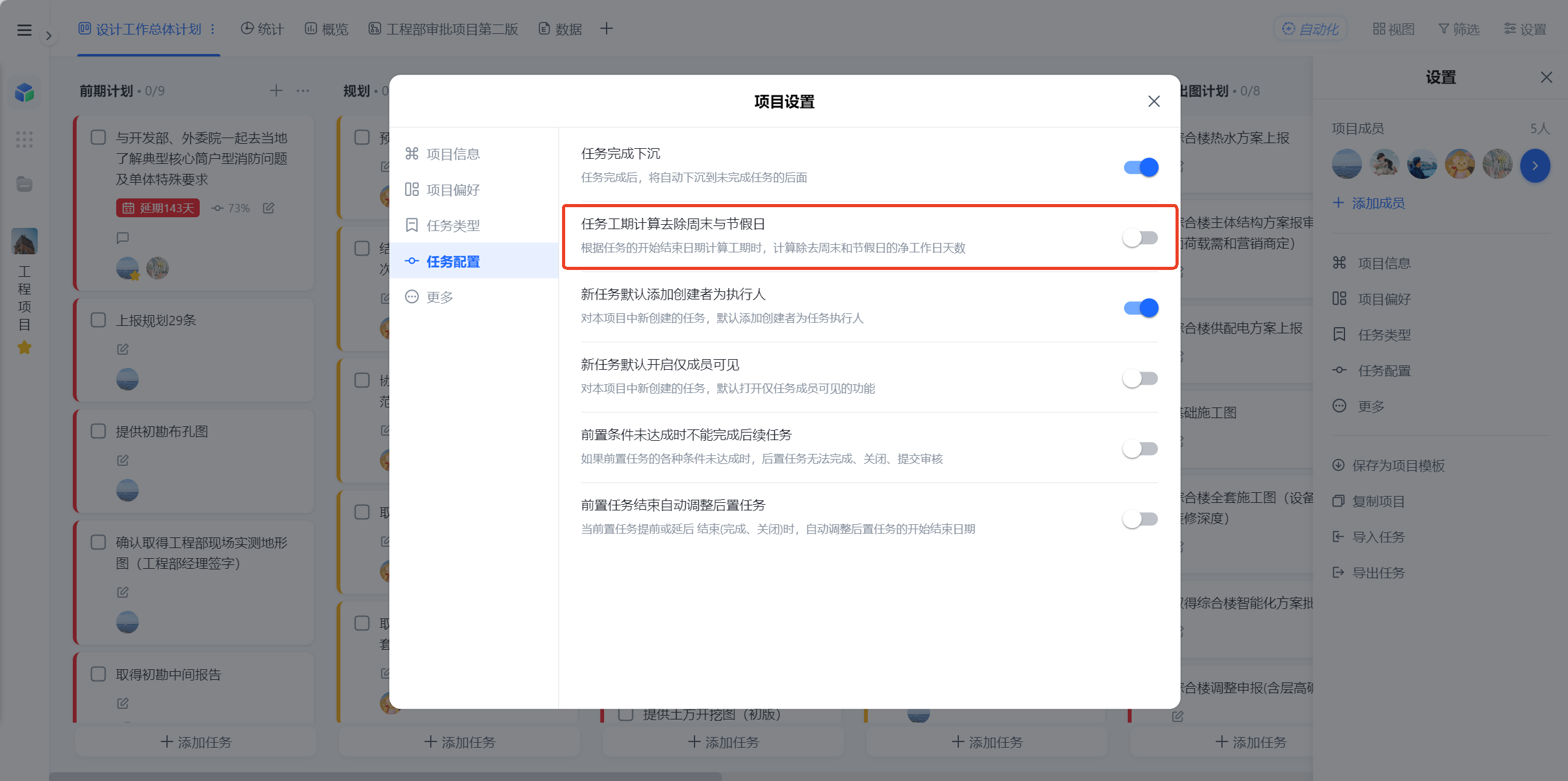This screenshot has width=1568, height=781.
Task: Click the 延期143天 overdue badge
Action: tap(158, 208)
